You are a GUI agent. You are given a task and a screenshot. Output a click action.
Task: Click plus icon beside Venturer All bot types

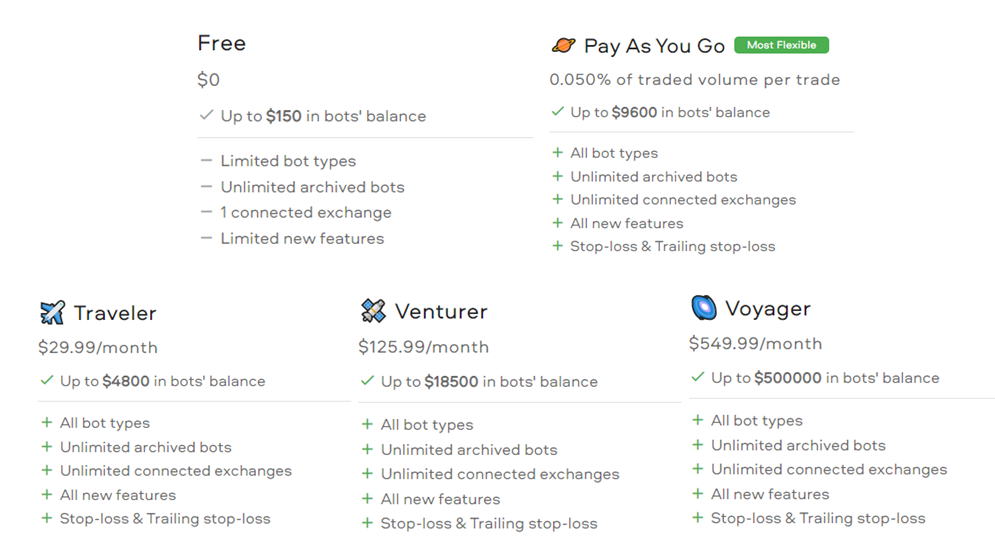367,424
